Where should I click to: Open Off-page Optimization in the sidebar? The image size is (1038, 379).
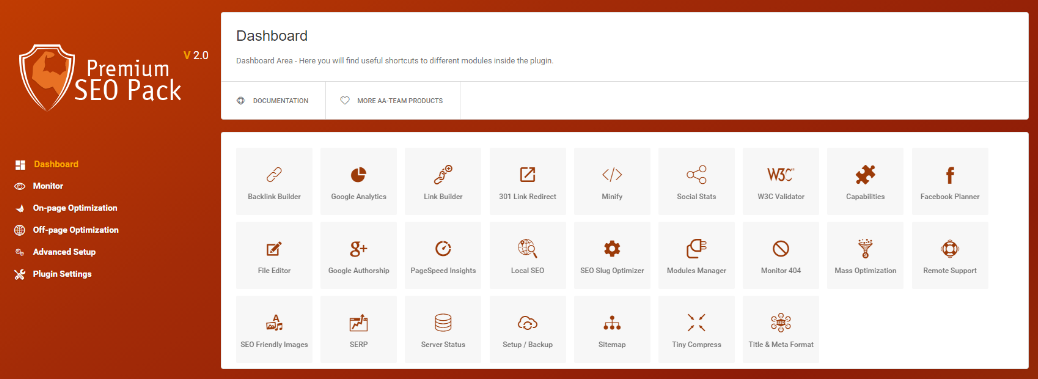click(x=67, y=230)
